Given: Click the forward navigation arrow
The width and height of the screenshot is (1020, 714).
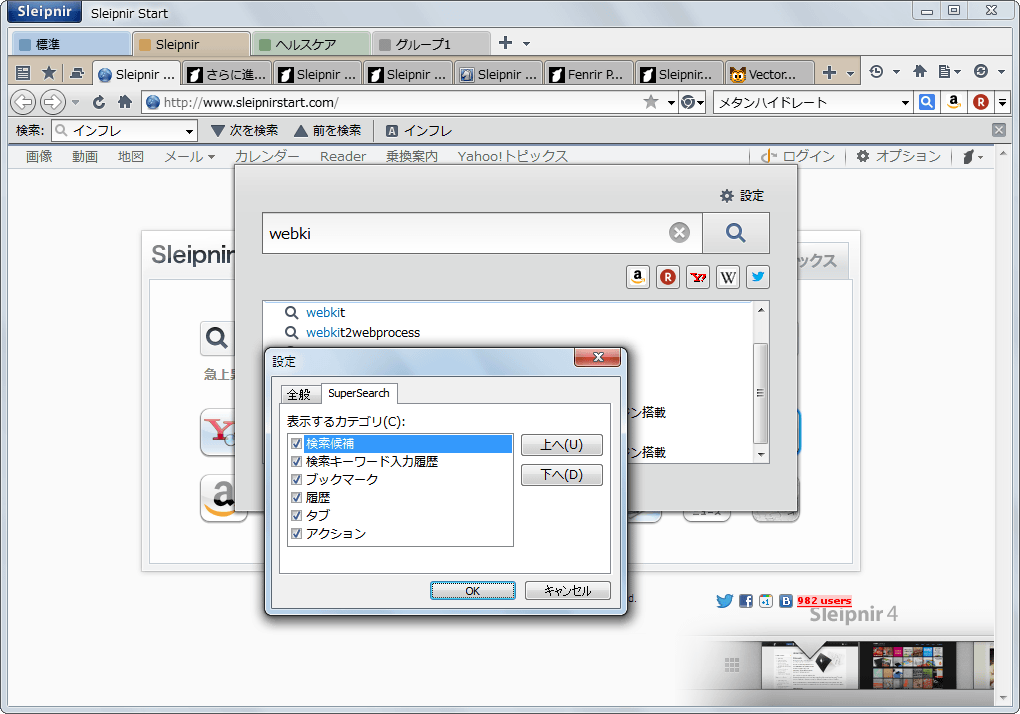Looking at the screenshot, I should click(53, 102).
